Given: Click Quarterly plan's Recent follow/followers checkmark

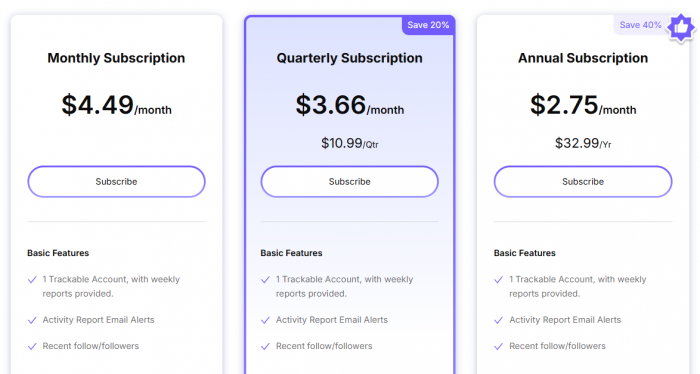Looking at the screenshot, I should pyautogui.click(x=265, y=346).
